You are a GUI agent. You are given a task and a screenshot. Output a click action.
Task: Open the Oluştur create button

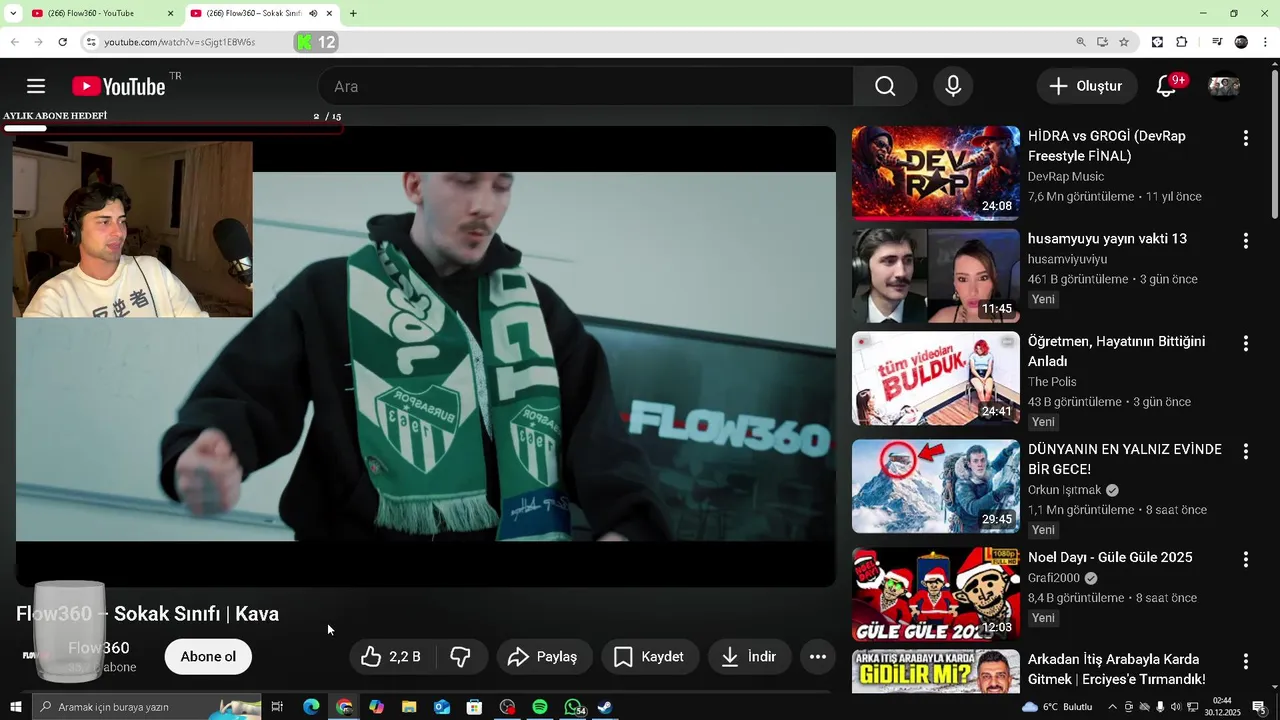pyautogui.click(x=1086, y=86)
